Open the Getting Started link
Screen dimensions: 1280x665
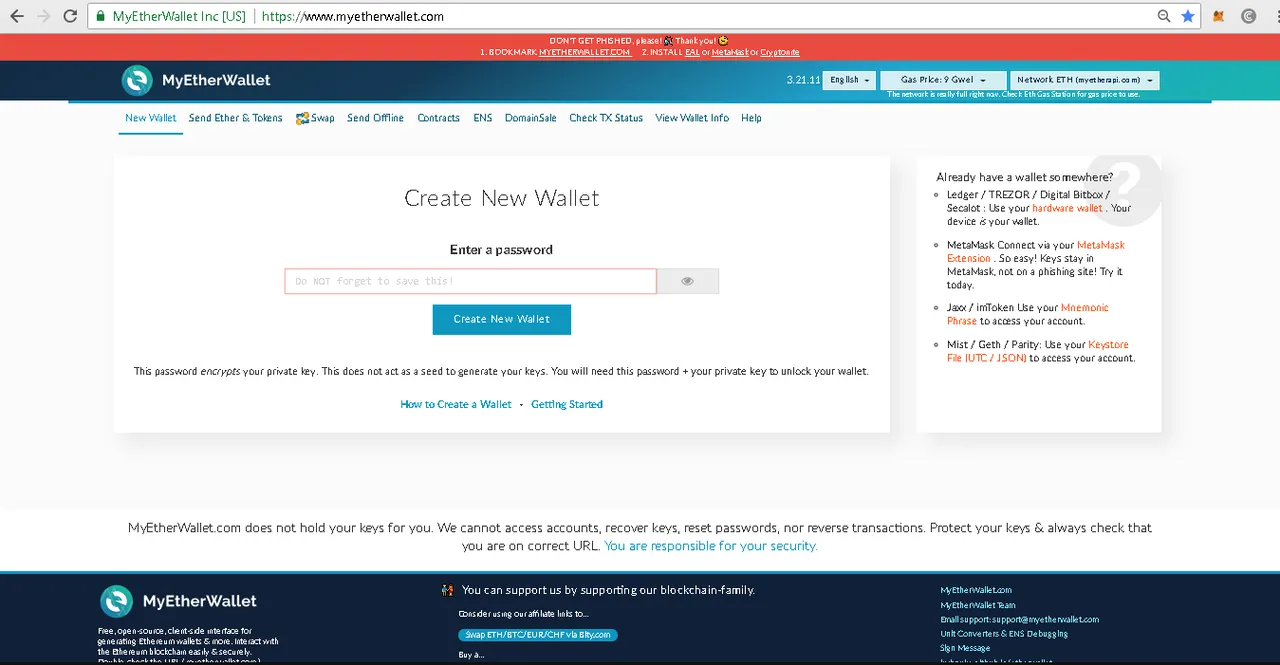tap(567, 404)
